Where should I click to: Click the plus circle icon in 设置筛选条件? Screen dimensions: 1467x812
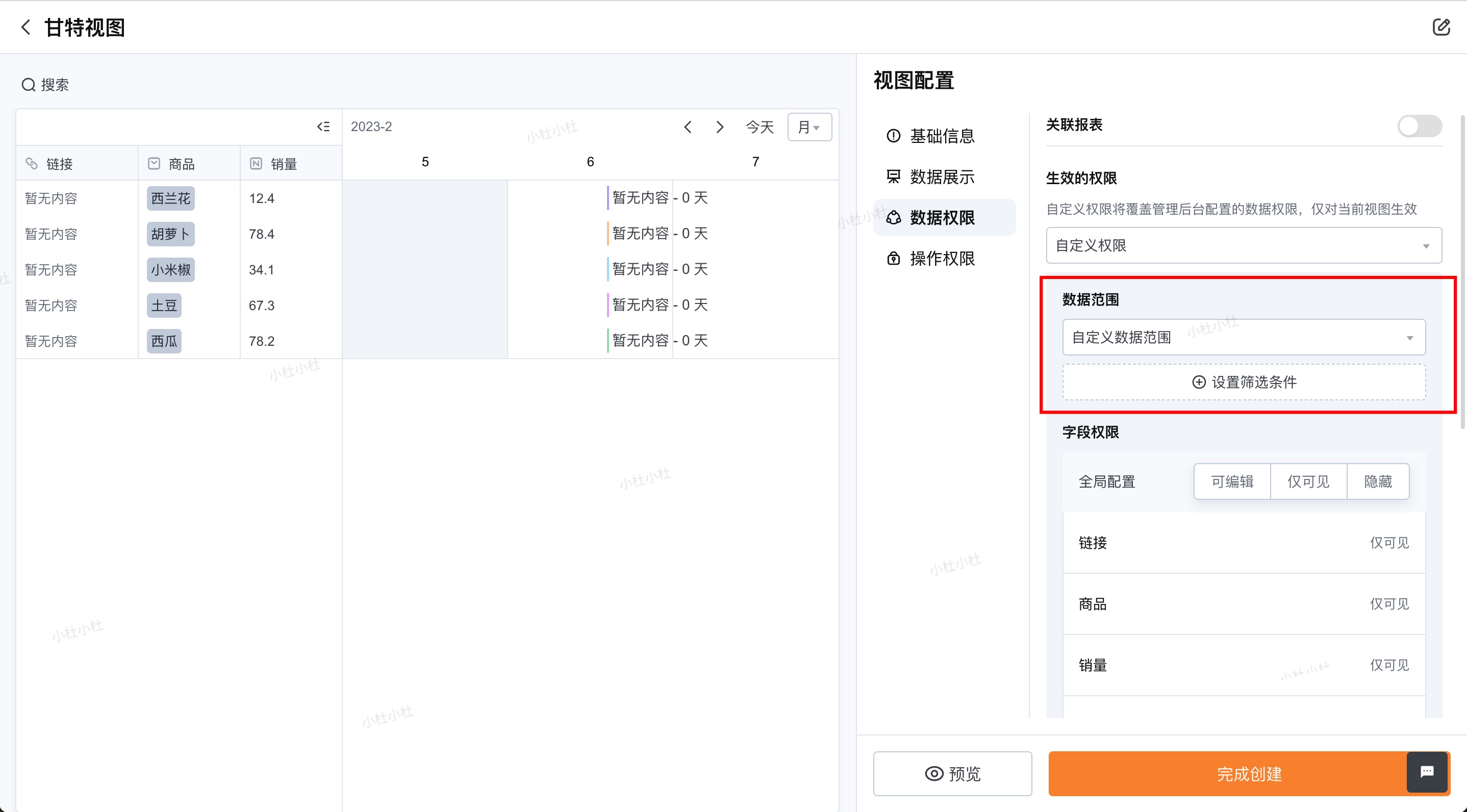(x=1199, y=382)
